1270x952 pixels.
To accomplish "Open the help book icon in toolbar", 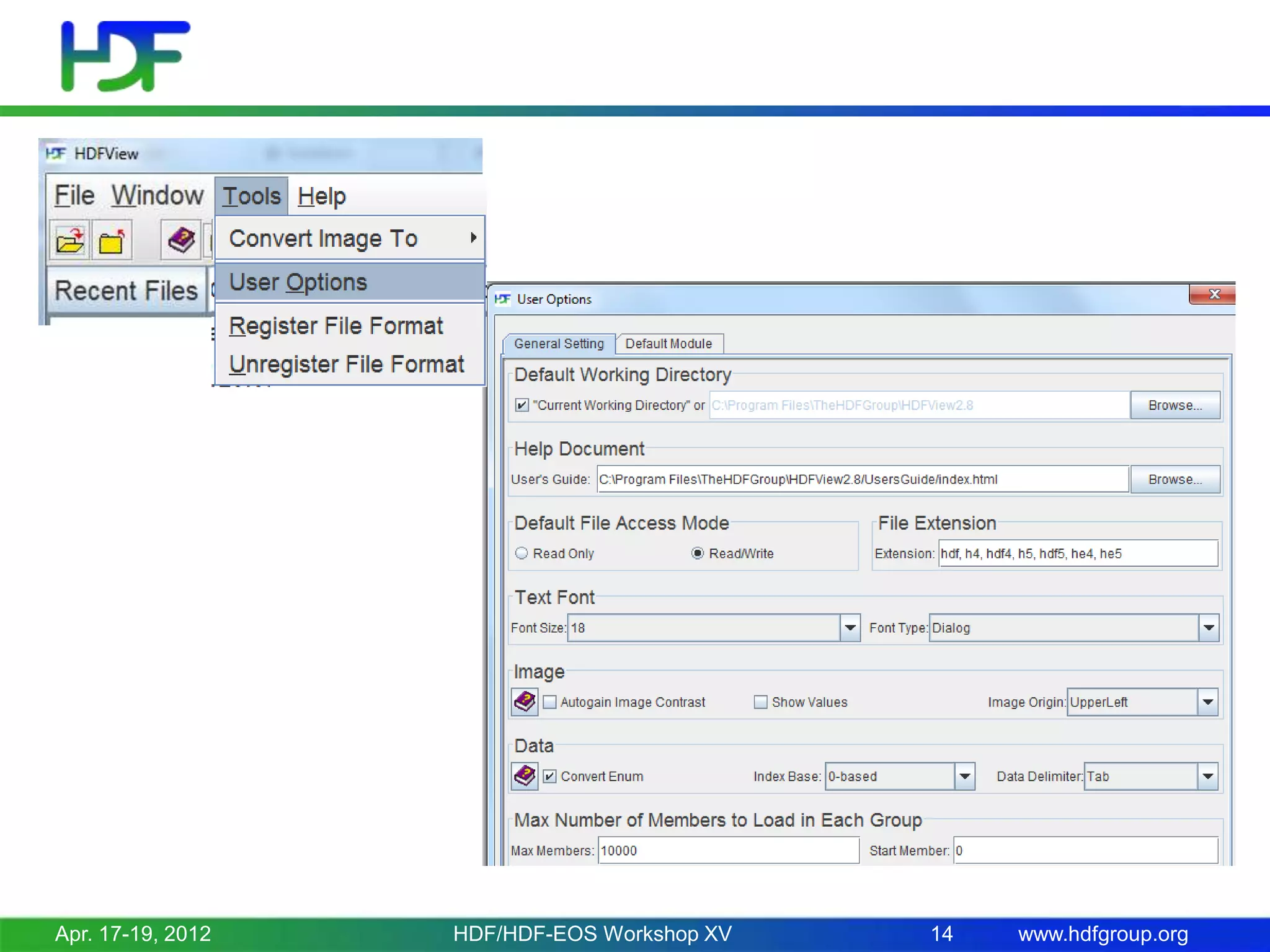I will point(181,240).
